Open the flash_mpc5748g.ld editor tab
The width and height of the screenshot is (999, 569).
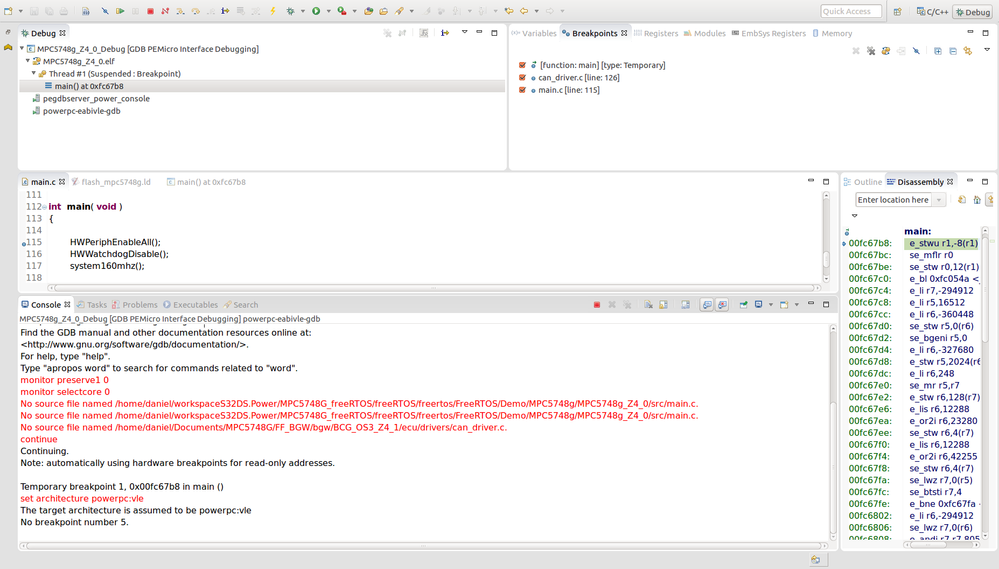[x=111, y=182]
